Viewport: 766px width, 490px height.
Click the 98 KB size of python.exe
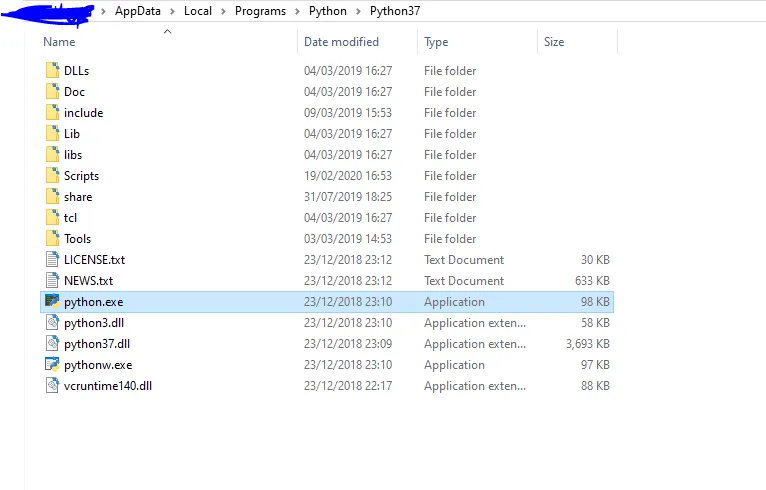pos(595,302)
